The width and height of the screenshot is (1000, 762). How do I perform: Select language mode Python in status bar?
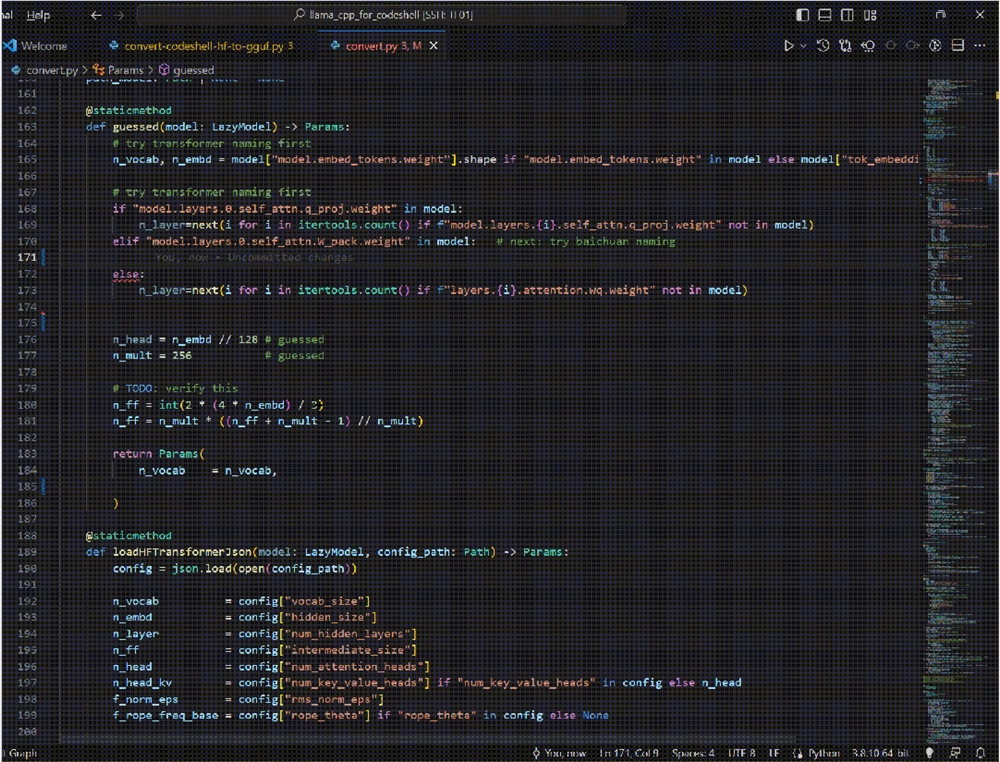(824, 753)
